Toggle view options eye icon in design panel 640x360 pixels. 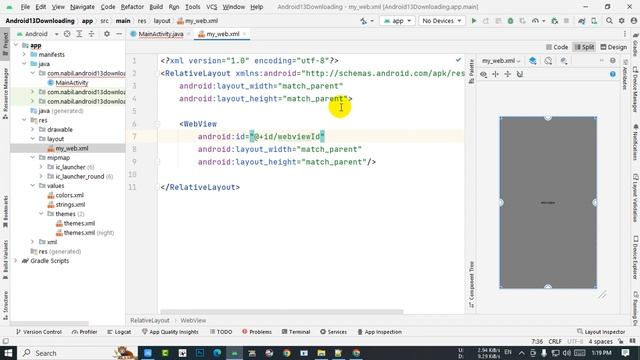click(x=483, y=74)
